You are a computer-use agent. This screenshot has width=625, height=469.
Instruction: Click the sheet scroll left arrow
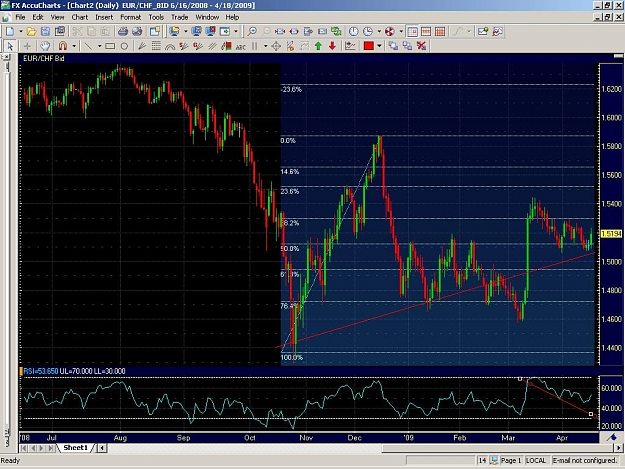point(102,448)
